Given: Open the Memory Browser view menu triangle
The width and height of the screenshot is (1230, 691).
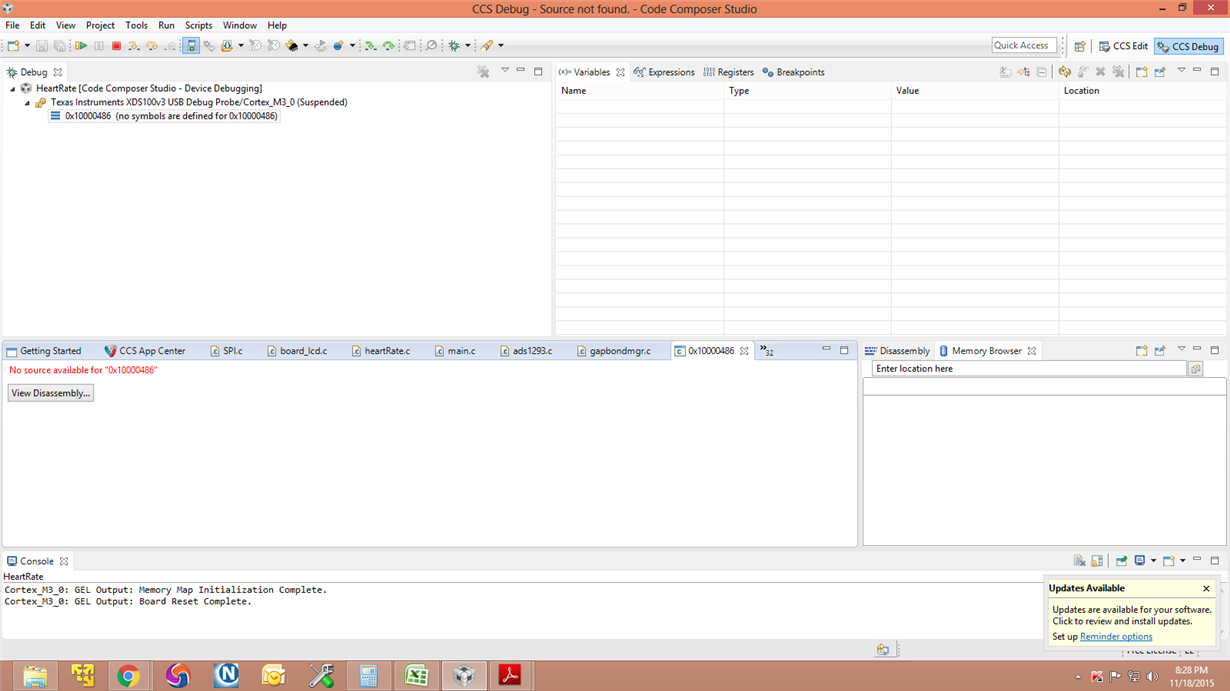Looking at the screenshot, I should click(1181, 349).
